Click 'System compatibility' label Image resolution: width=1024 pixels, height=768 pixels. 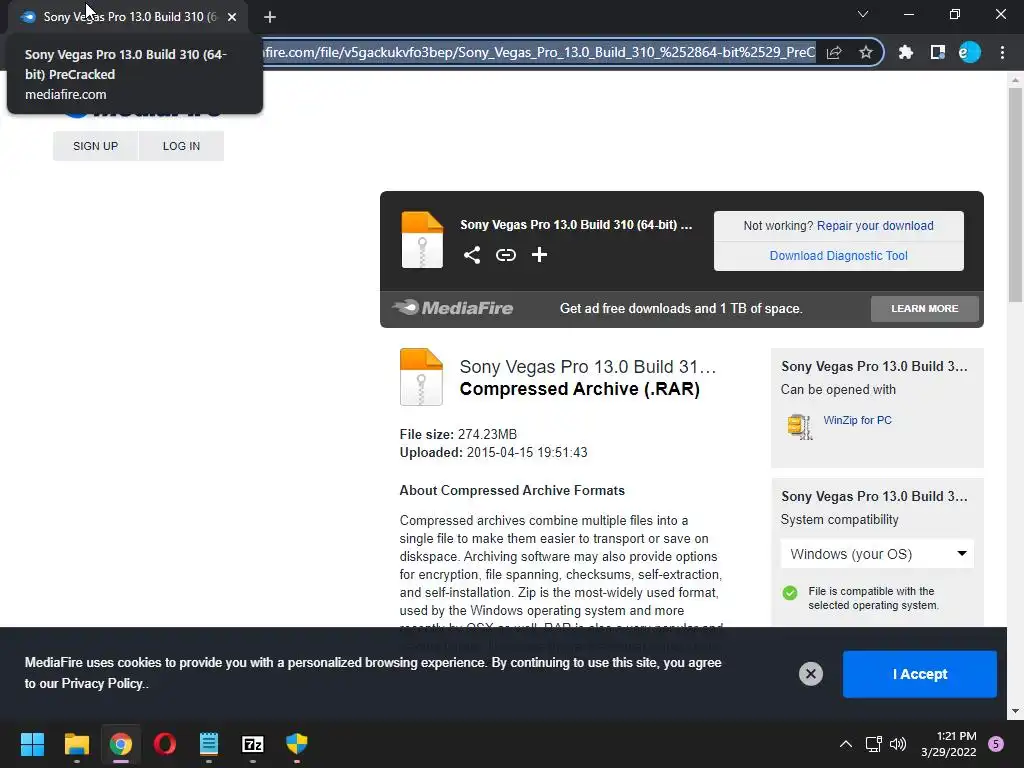(839, 520)
